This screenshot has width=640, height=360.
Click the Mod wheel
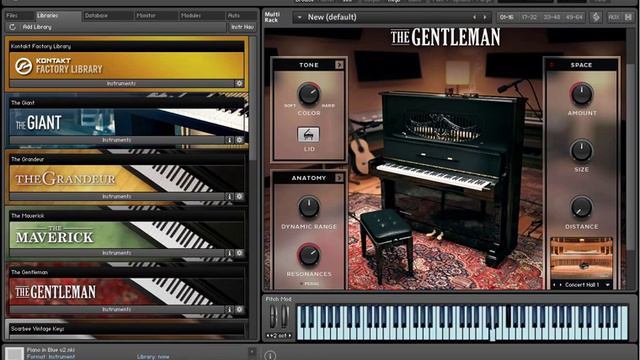(285, 317)
